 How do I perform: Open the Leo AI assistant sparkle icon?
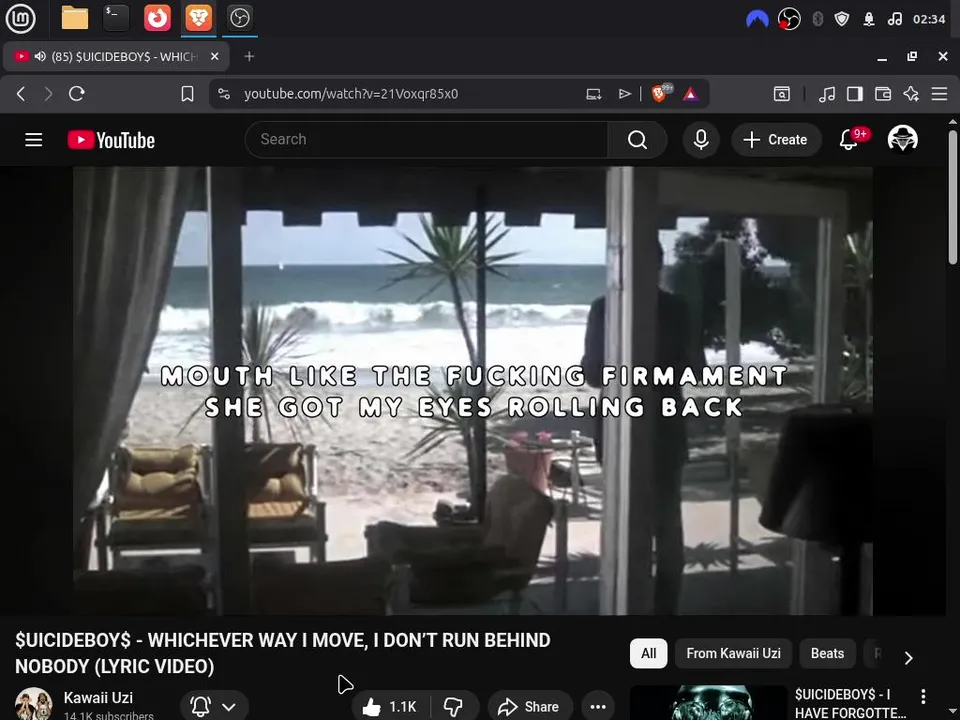pos(911,94)
